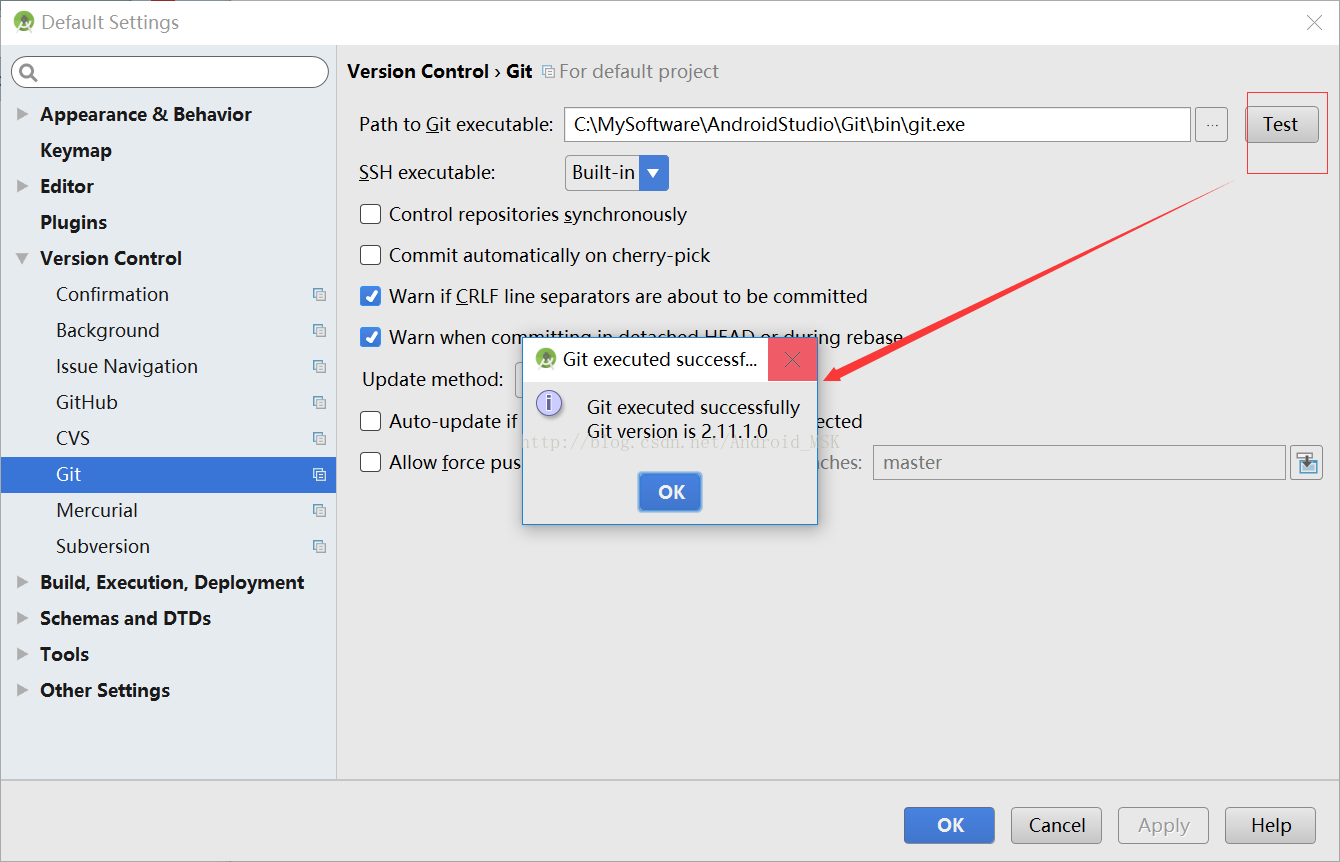Expand Build, Execution, Deployment section
1340x862 pixels.
tap(22, 582)
